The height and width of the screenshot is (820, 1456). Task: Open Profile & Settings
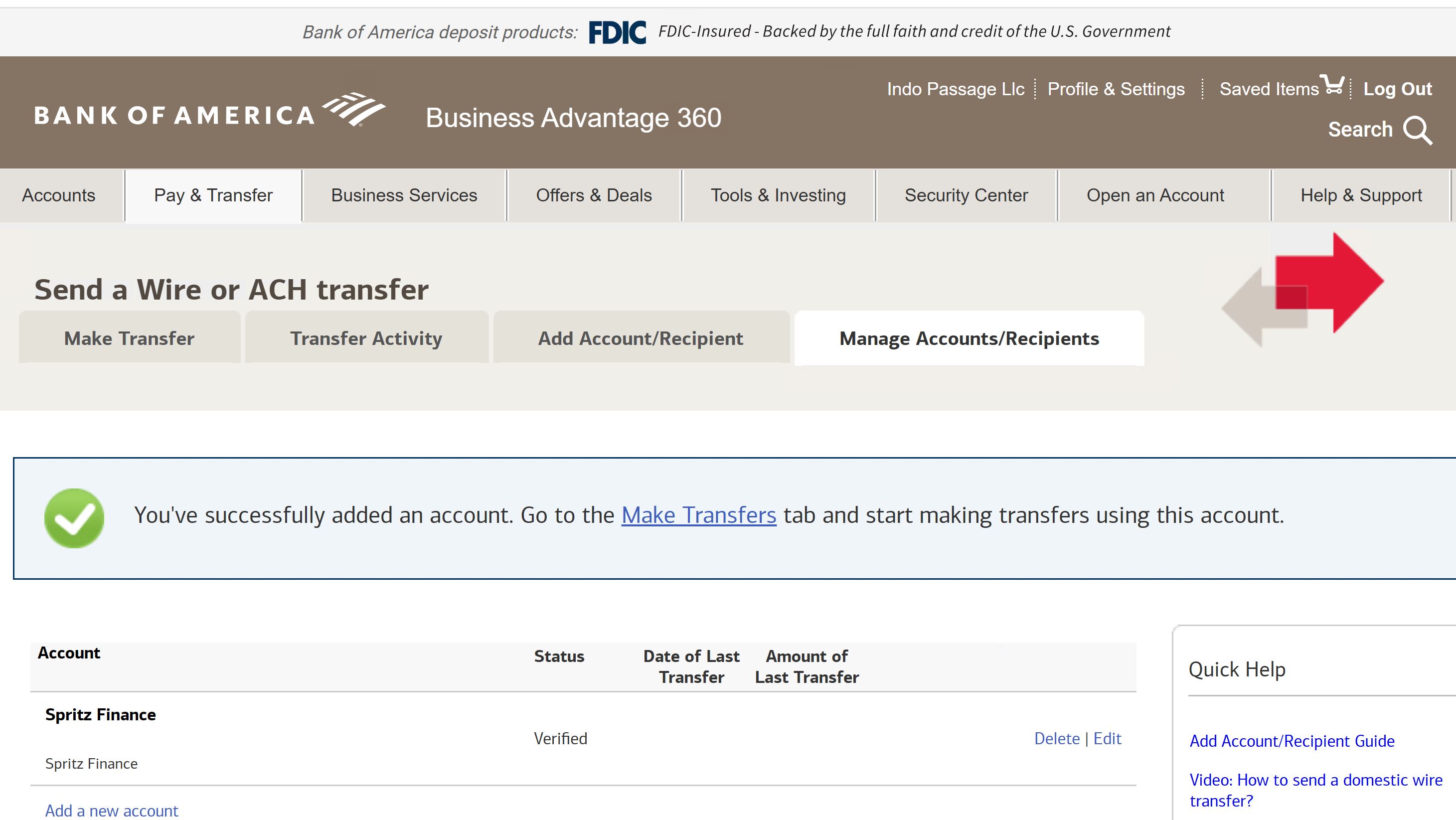(x=1116, y=89)
